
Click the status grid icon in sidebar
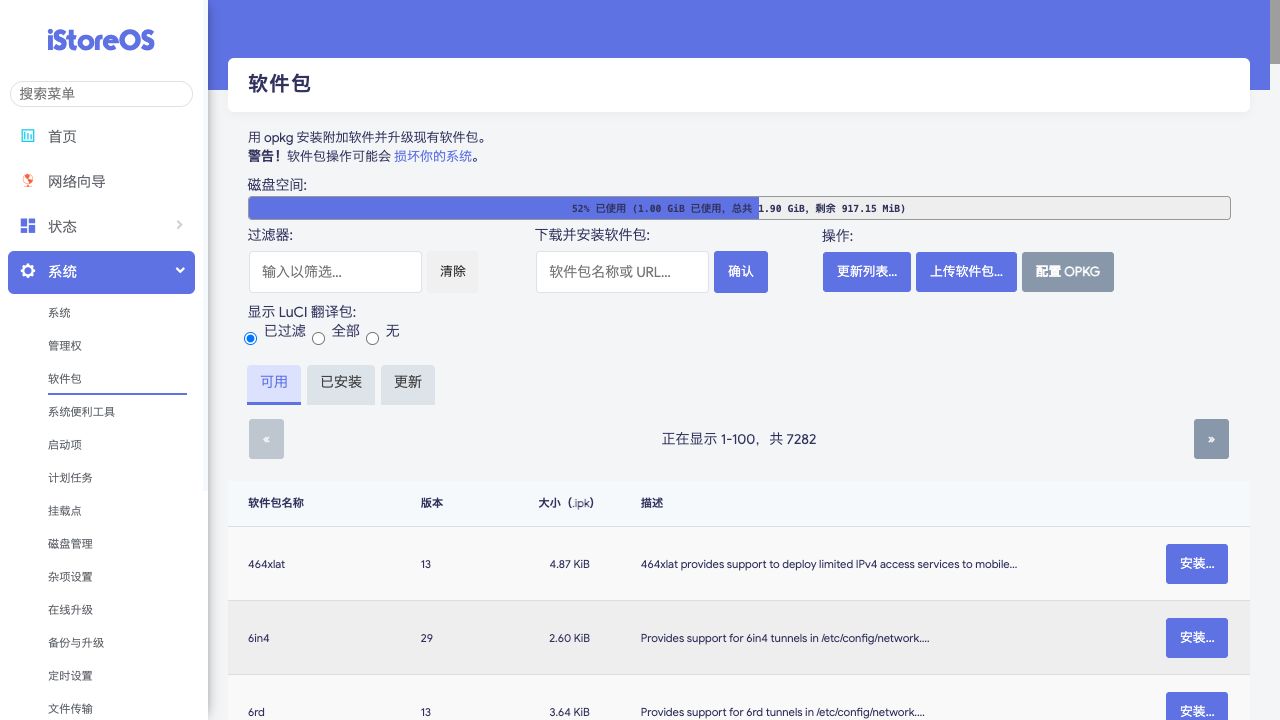click(28, 226)
